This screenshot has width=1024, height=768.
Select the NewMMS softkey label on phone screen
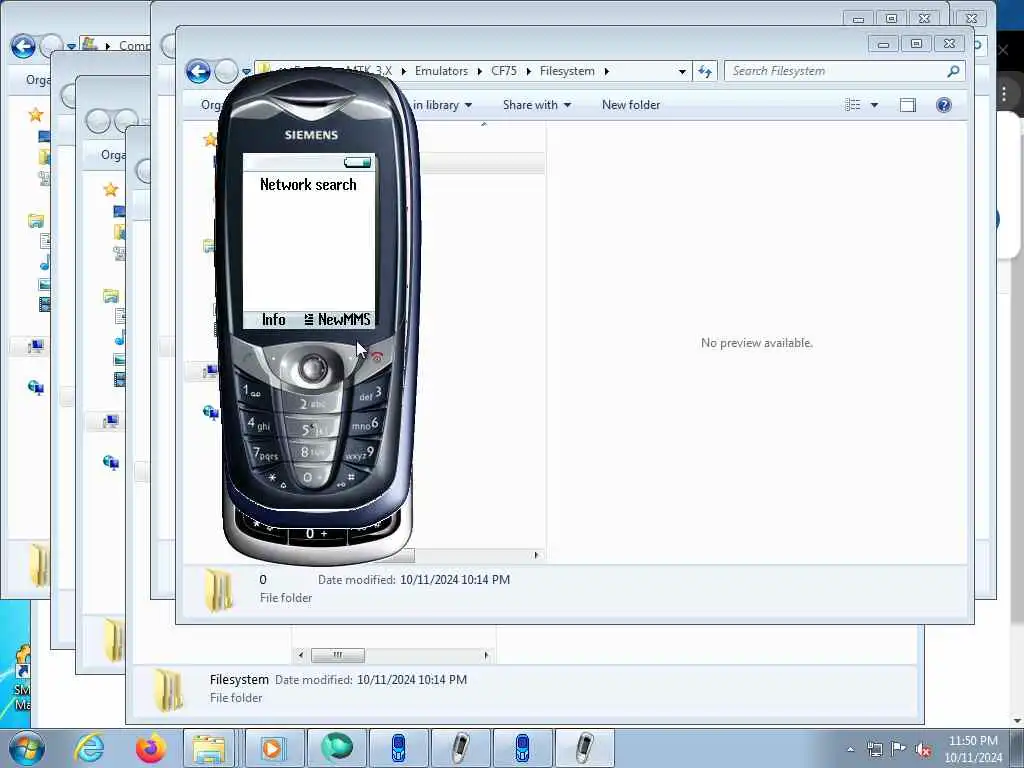click(344, 319)
